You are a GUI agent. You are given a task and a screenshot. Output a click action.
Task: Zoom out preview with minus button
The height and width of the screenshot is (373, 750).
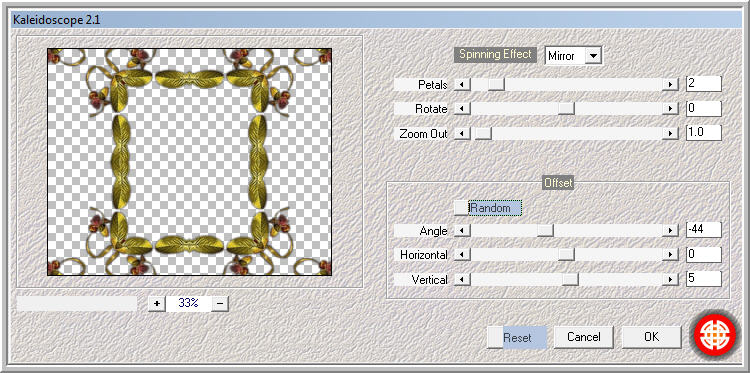[219, 304]
